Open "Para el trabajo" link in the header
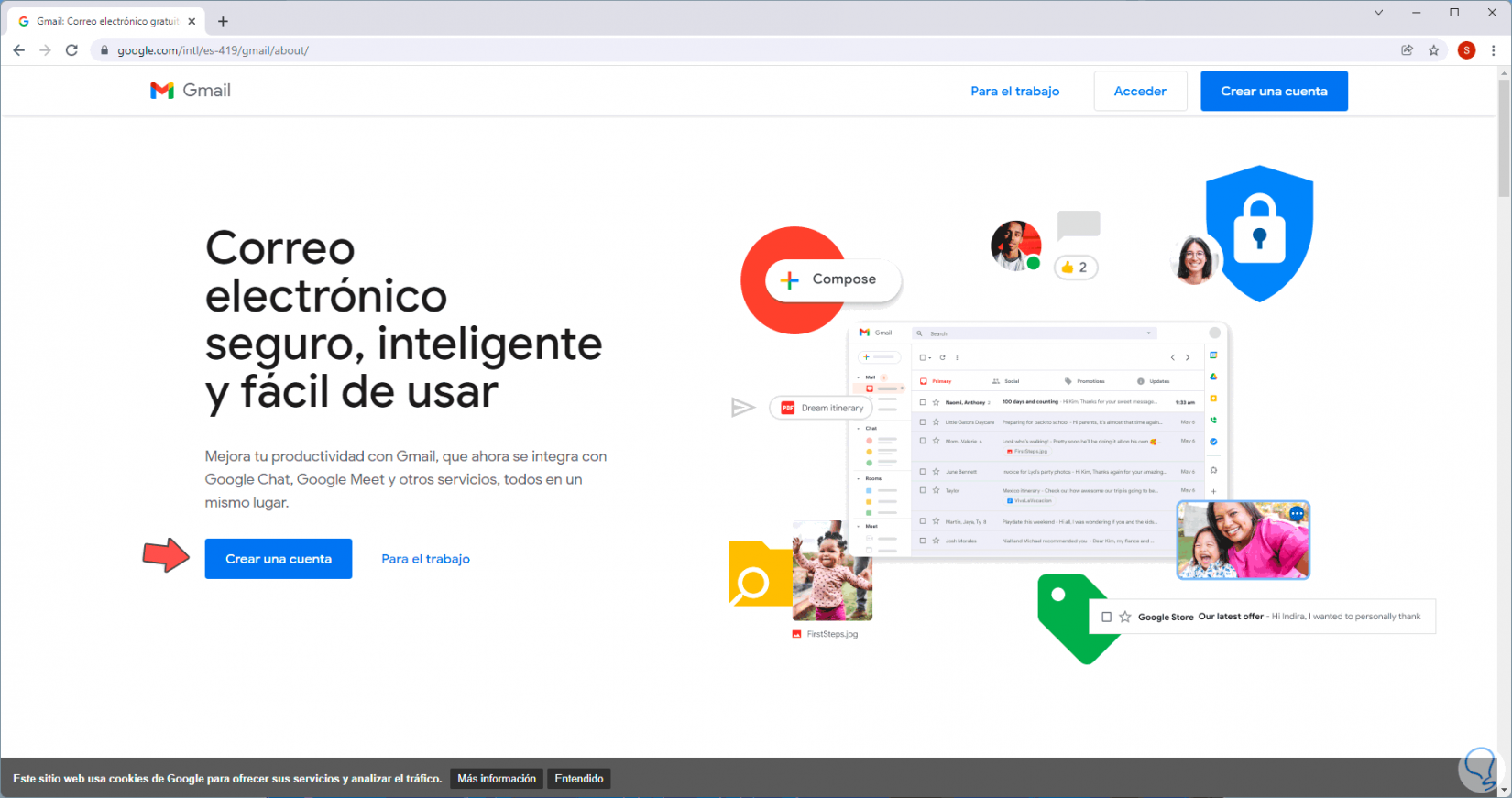The image size is (1512, 798). coord(1015,91)
